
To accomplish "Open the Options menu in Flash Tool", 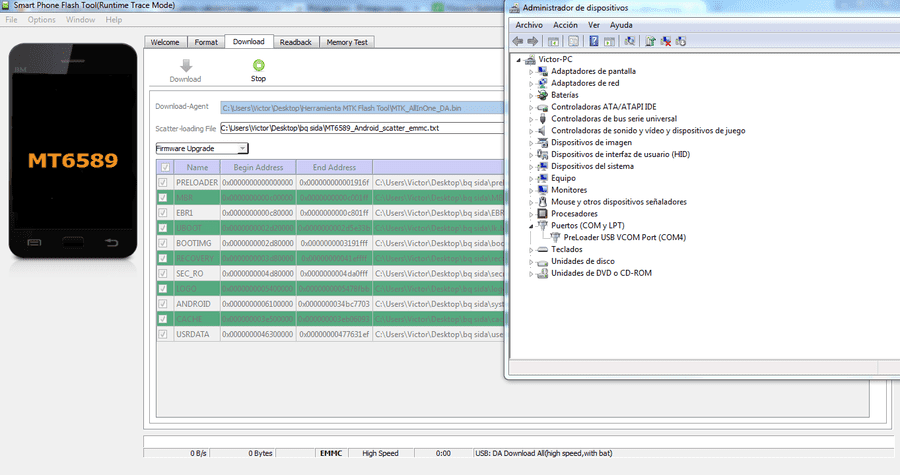I will point(42,20).
